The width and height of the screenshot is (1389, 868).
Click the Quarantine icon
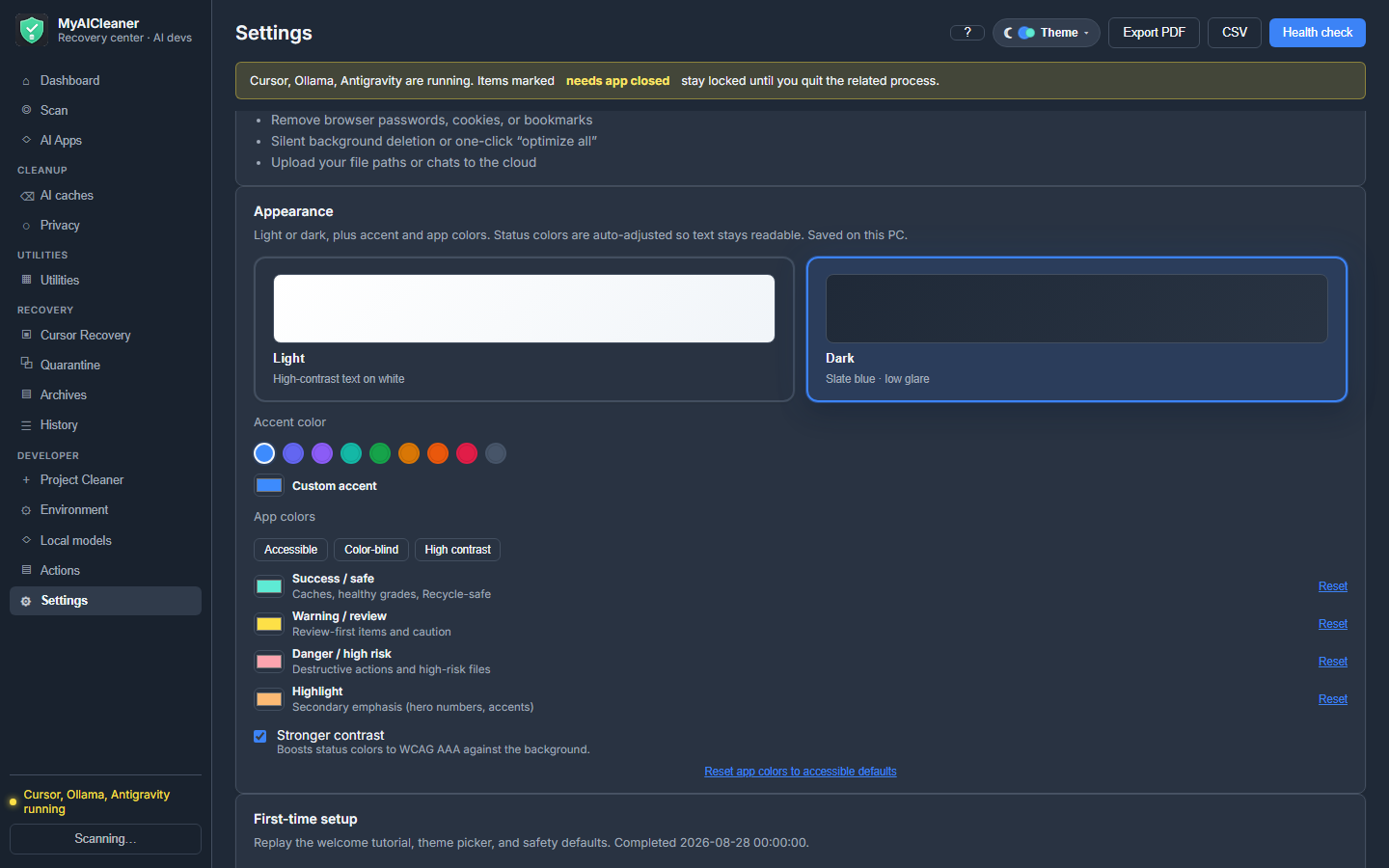(26, 364)
